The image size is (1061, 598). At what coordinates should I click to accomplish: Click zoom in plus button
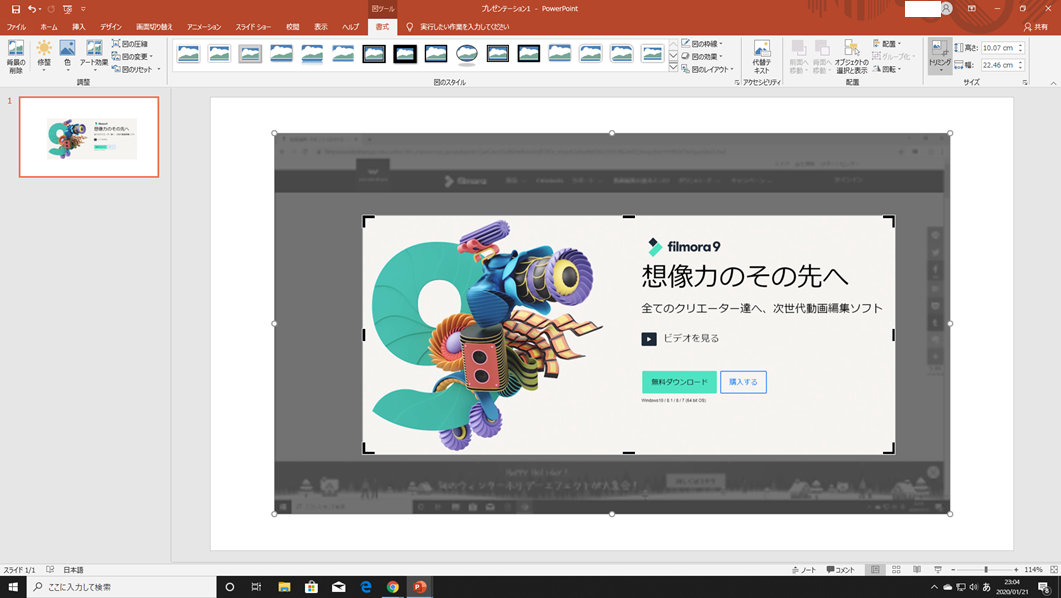click(x=1016, y=570)
